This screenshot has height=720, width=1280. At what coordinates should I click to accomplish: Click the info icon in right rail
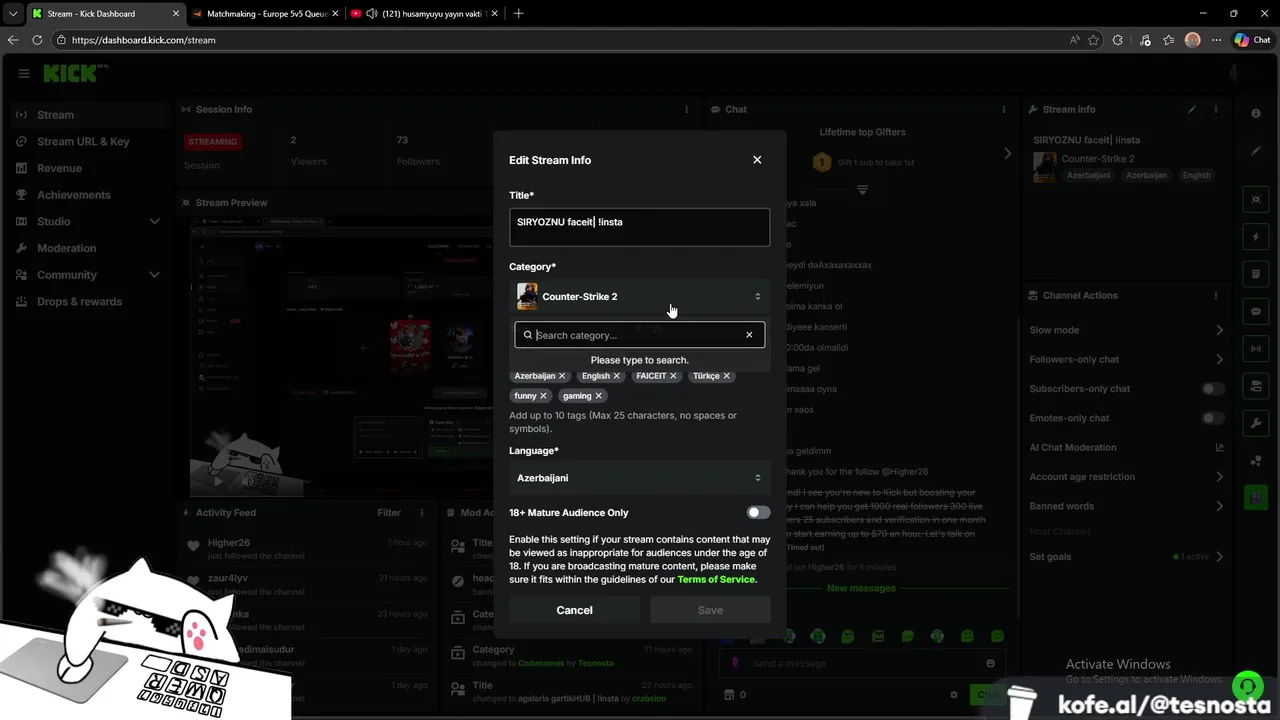(1256, 113)
